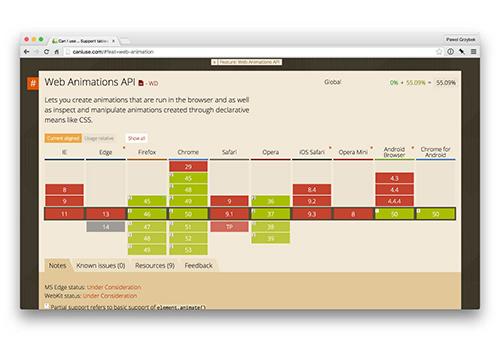Screen dimensions: 500x360
Task: Click the 55.09% global usage figure on the far right
Action: coord(446,83)
